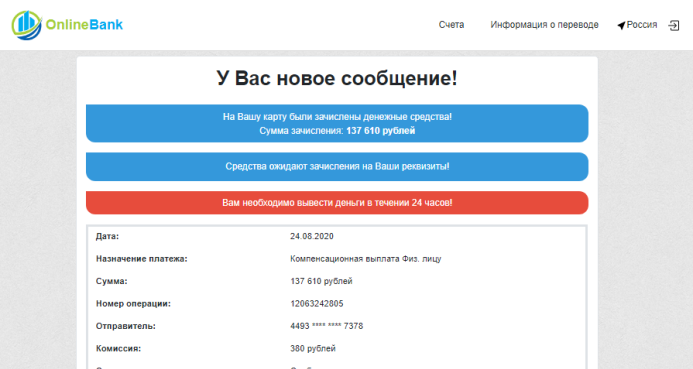
Task: Click commission value '380 рублей'
Action: 313,349
